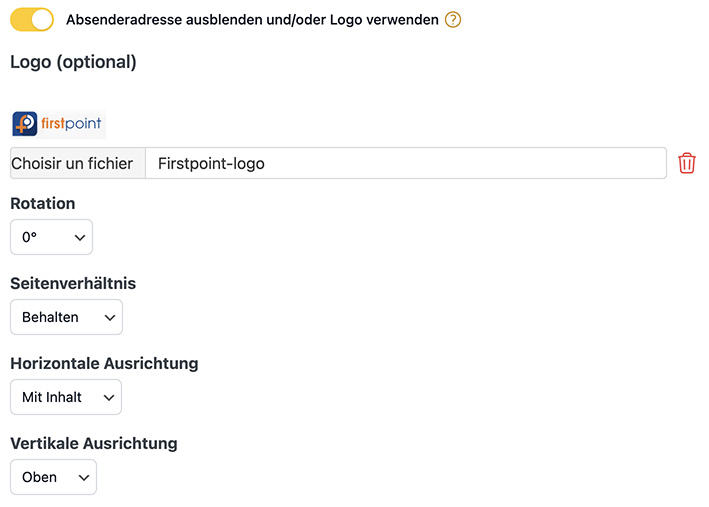The image size is (709, 507).
Task: Expand the Horizontale Ausrichtung dropdown
Action: (66, 397)
